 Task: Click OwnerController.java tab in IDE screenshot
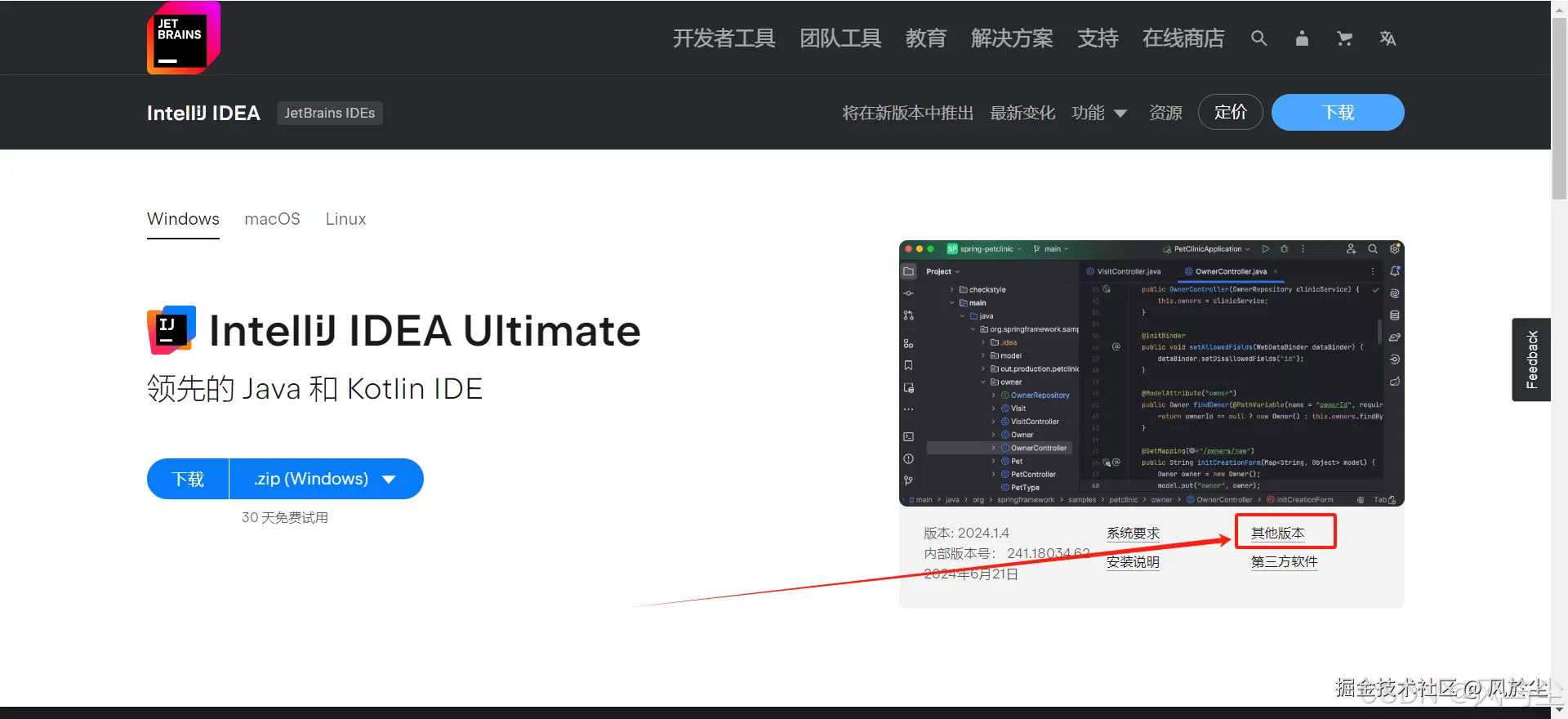tap(1232, 271)
